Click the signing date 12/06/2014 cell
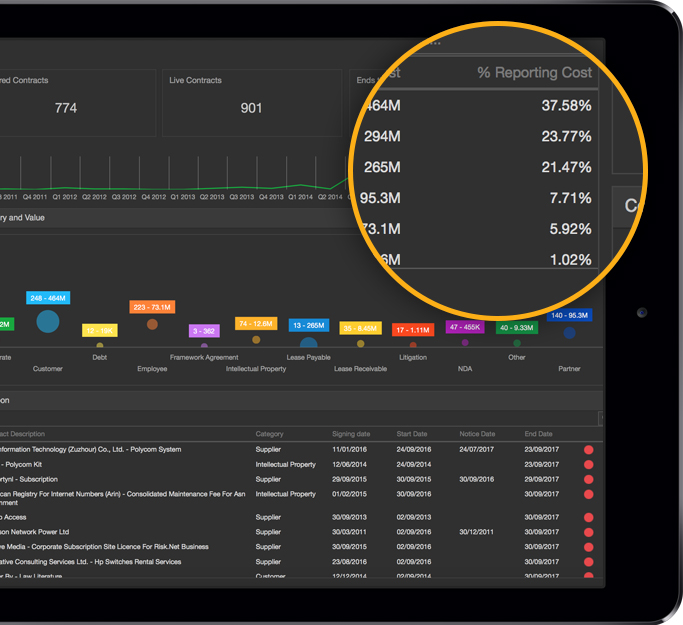 click(349, 464)
